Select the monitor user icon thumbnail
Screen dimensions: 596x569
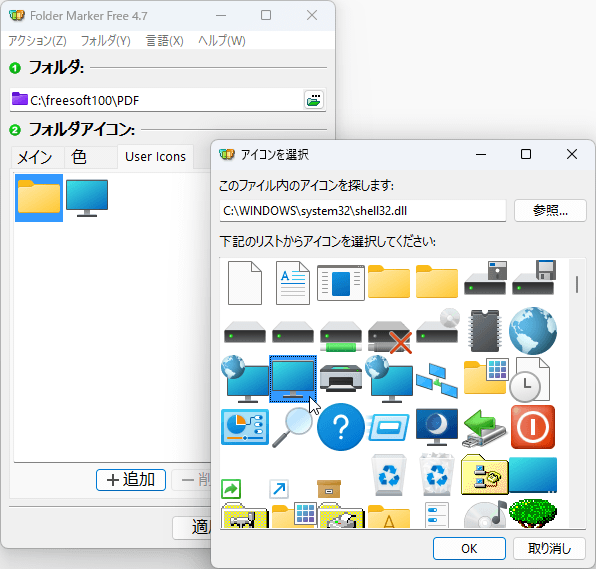[x=87, y=198]
